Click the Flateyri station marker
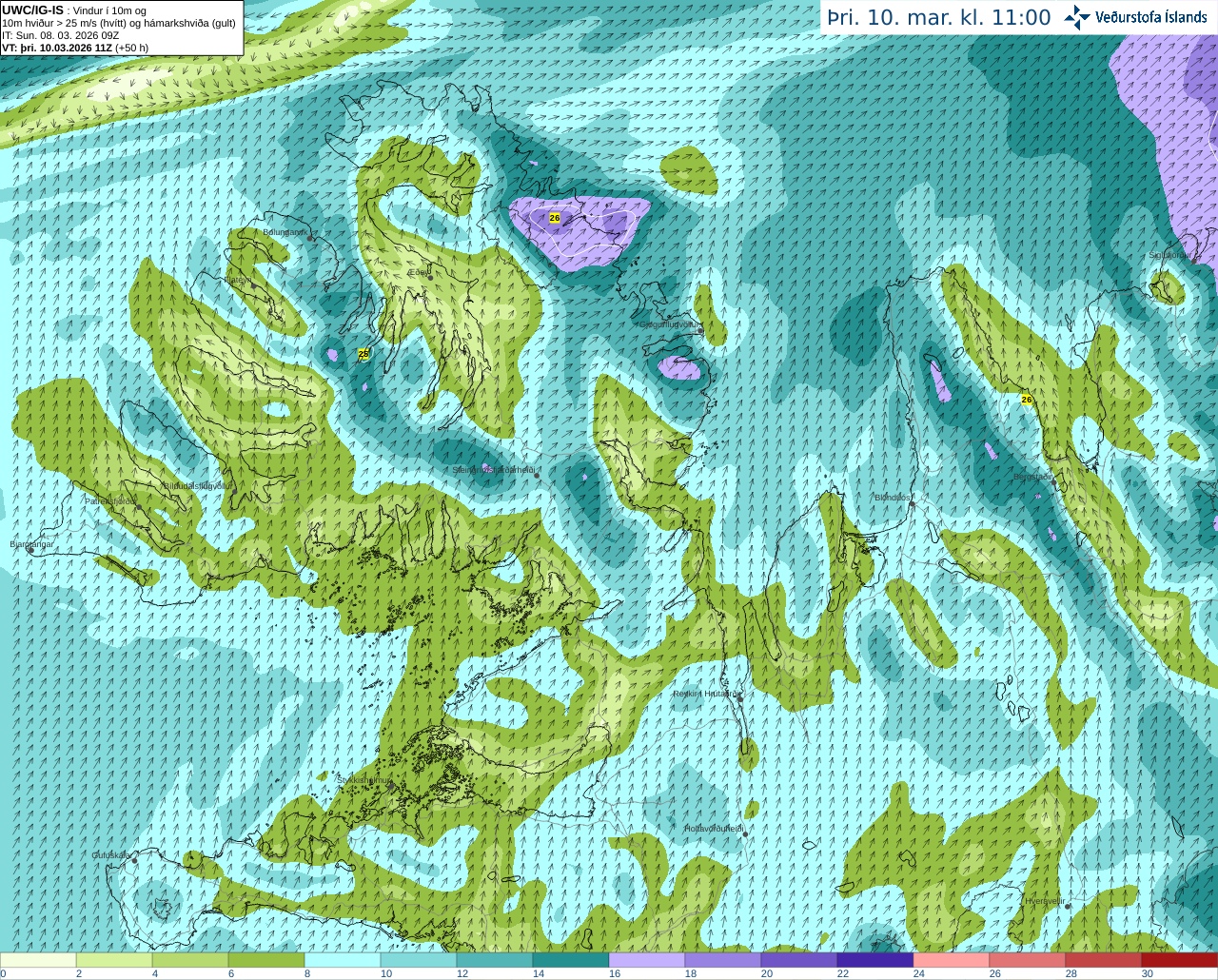Screen dimensions: 1218x980 252,284
